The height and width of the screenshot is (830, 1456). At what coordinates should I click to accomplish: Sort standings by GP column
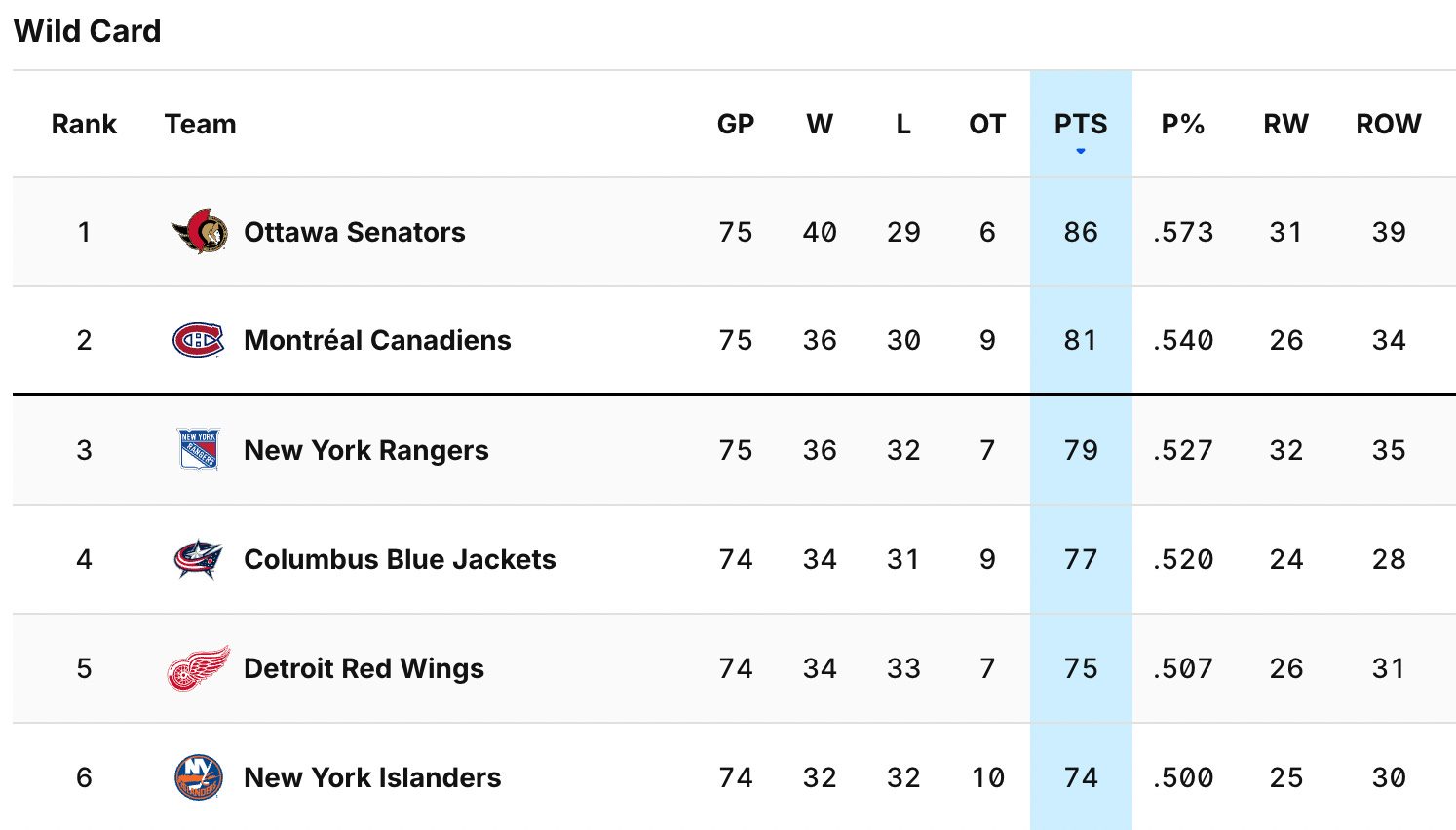click(736, 124)
